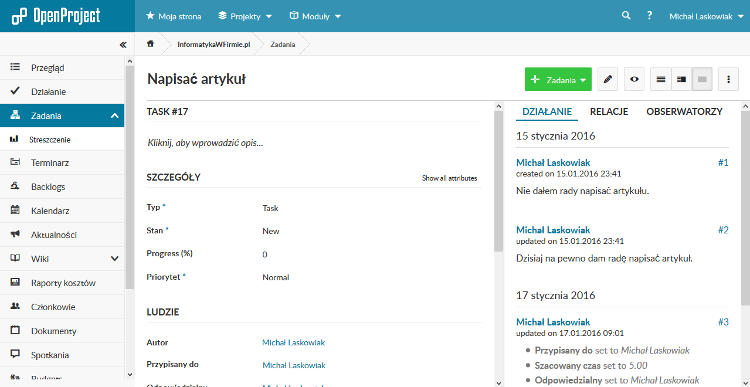Open activity #3 anchor link
Image resolution: width=750 pixels, height=387 pixels.
click(x=723, y=322)
